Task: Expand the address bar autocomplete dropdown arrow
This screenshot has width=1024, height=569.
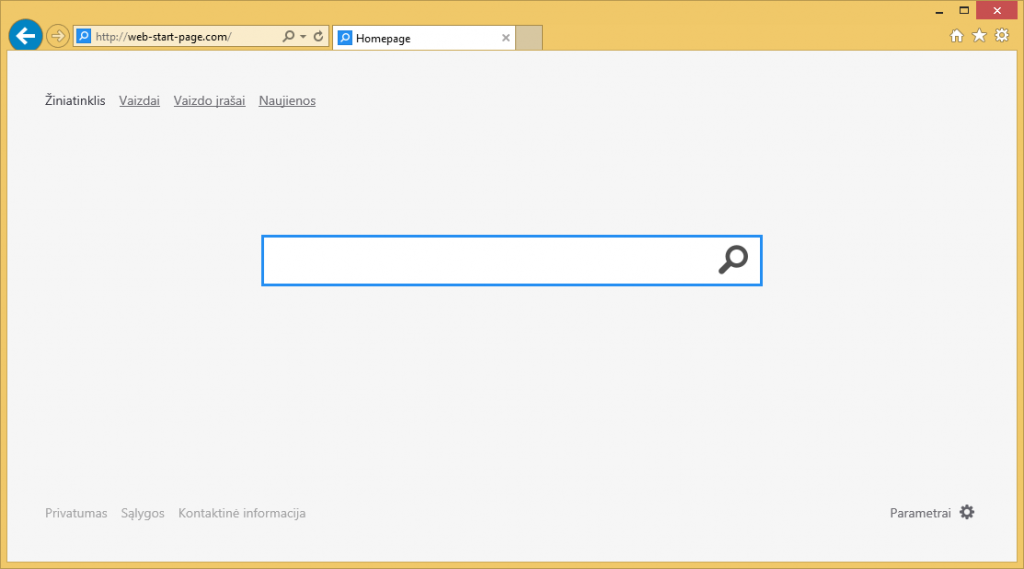Action: point(303,37)
